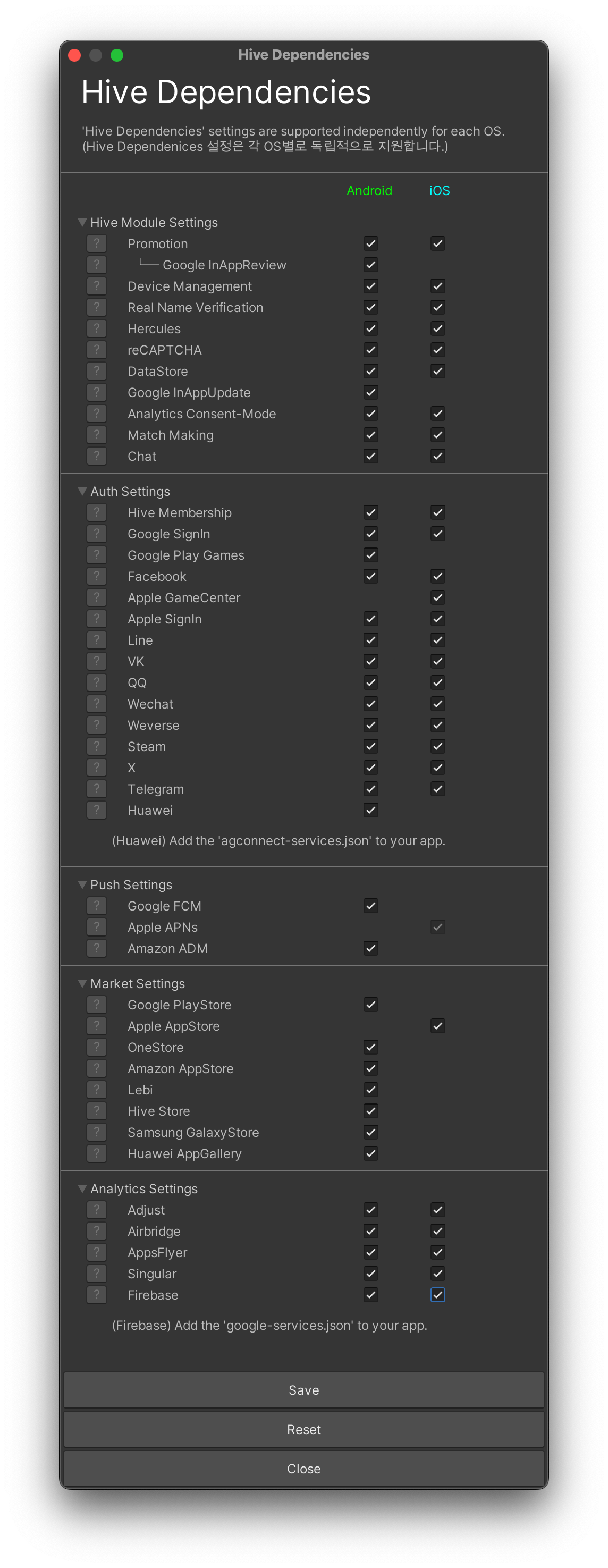Collapse the Market Settings triangle
Viewport: 608px width, 1568px height.
click(82, 984)
